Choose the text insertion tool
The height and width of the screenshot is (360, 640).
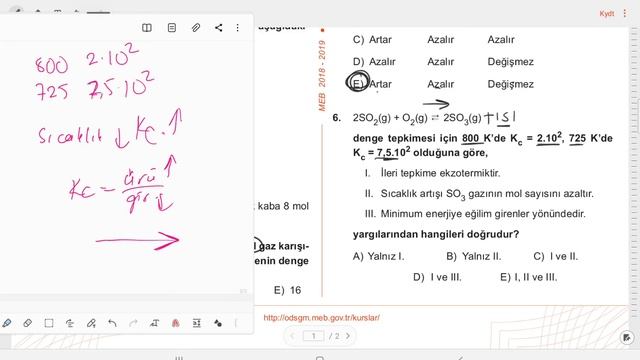tap(154, 323)
